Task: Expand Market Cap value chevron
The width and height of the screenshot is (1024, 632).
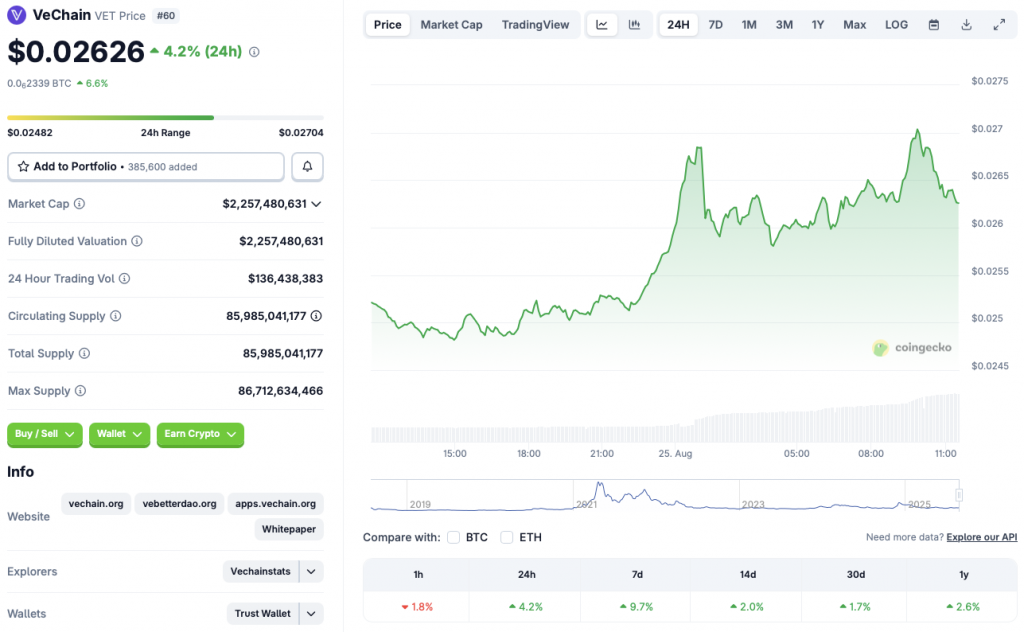Action: [x=316, y=204]
